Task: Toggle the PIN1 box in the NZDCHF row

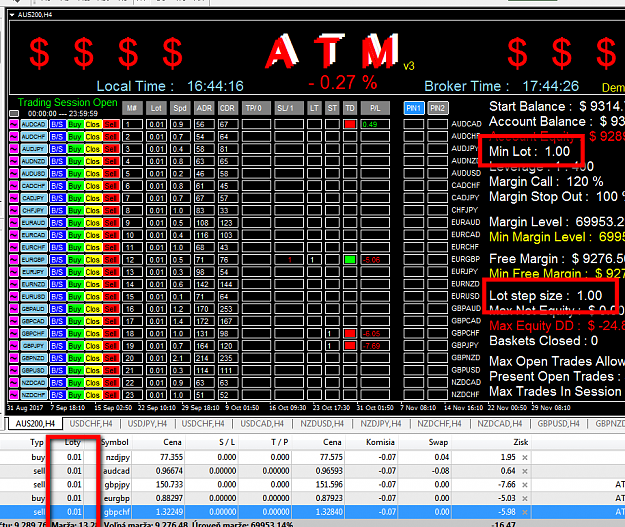Action: tap(414, 395)
